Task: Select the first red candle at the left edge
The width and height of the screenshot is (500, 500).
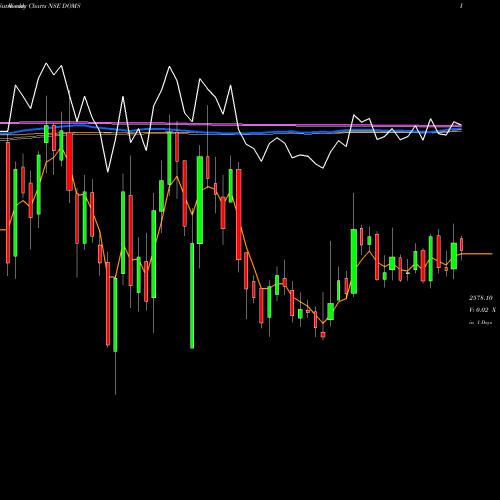Action: (x=8, y=203)
